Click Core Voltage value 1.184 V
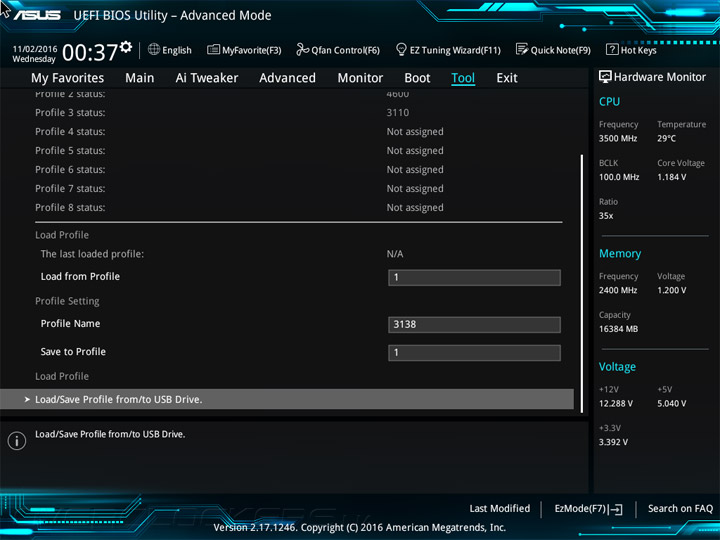 pos(672,177)
